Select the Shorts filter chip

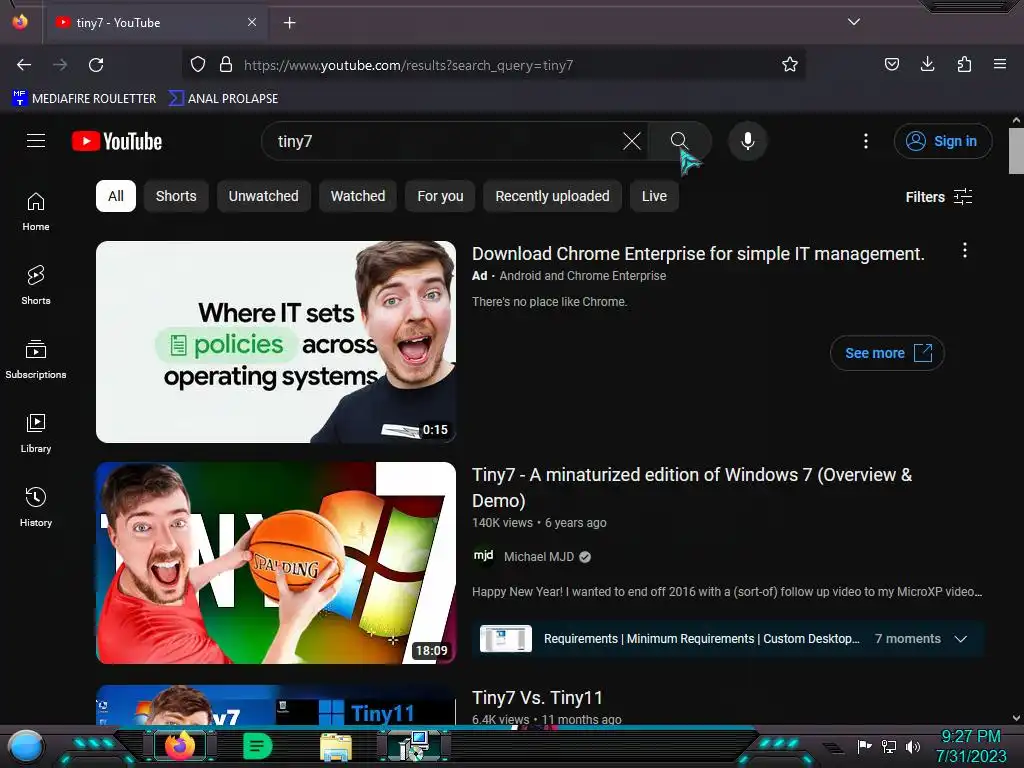pos(176,196)
